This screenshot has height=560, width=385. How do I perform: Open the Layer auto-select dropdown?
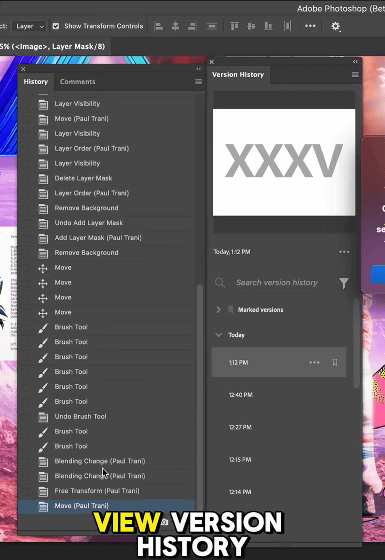coord(29,26)
